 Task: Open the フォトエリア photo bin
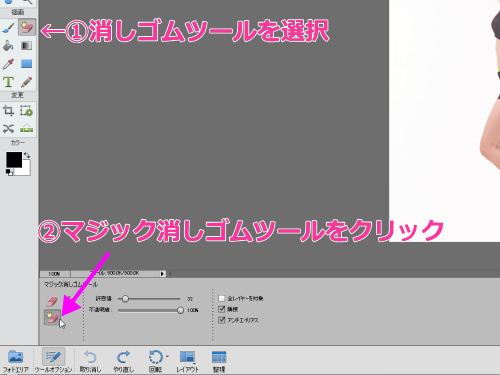15,361
